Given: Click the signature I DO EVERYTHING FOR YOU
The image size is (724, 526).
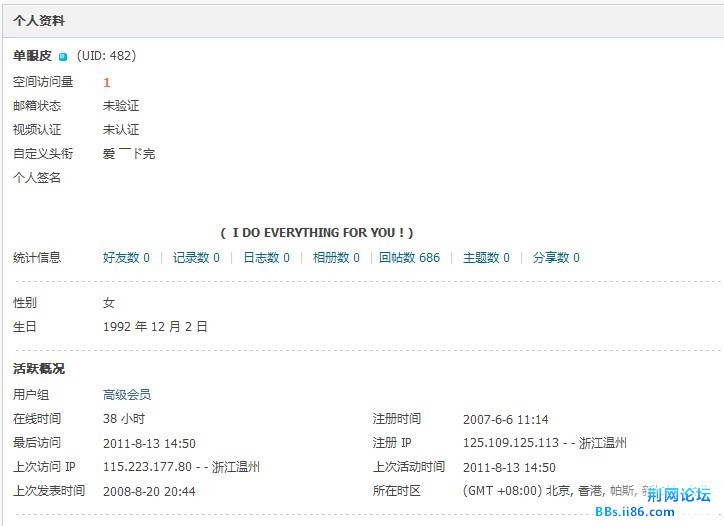Looking at the screenshot, I should [x=317, y=233].
